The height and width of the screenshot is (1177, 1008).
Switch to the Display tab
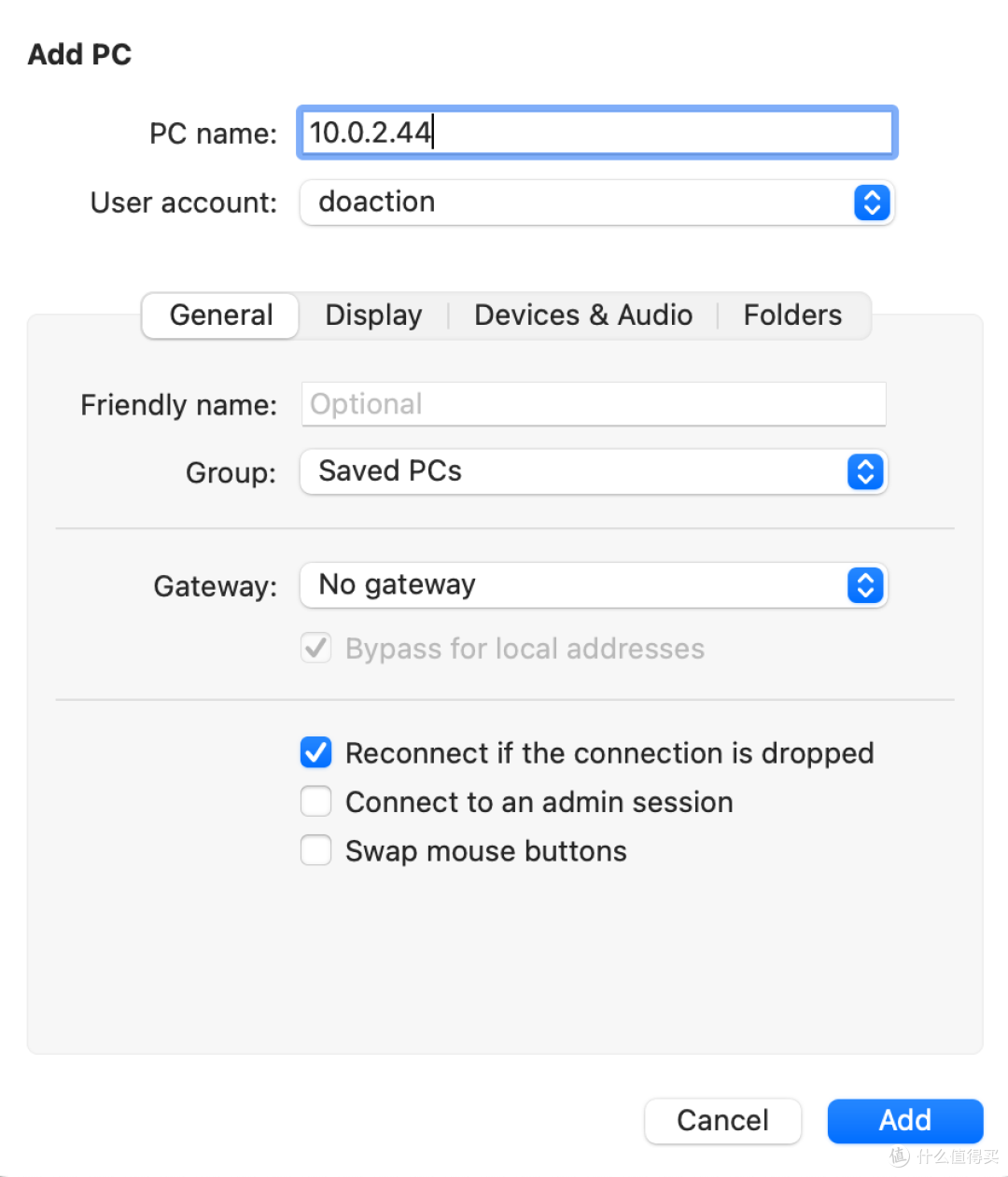click(x=373, y=315)
